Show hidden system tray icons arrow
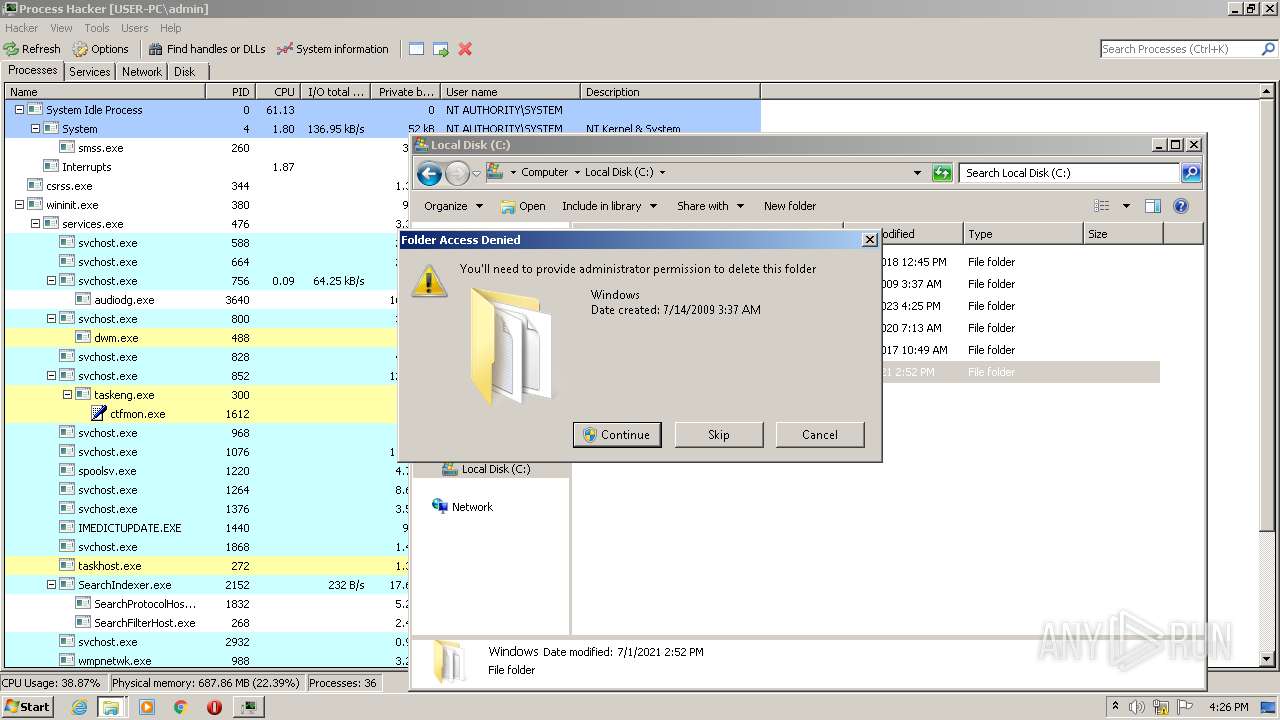This screenshot has width=1280, height=720. pos(1116,707)
